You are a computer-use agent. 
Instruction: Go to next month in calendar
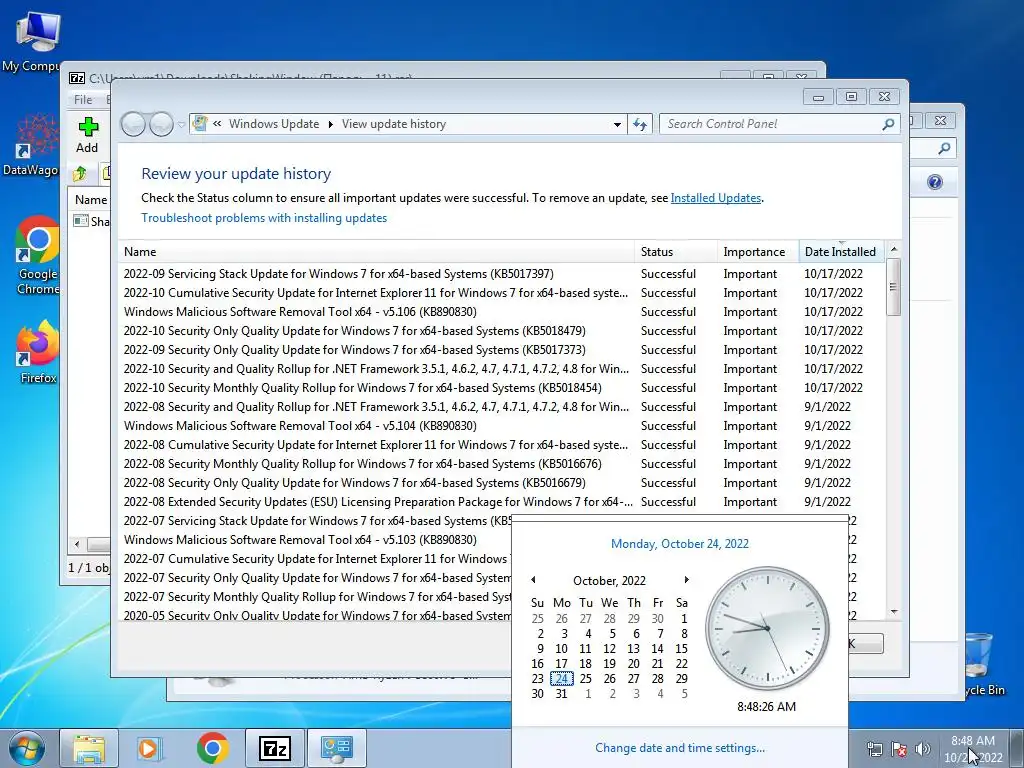[686, 580]
